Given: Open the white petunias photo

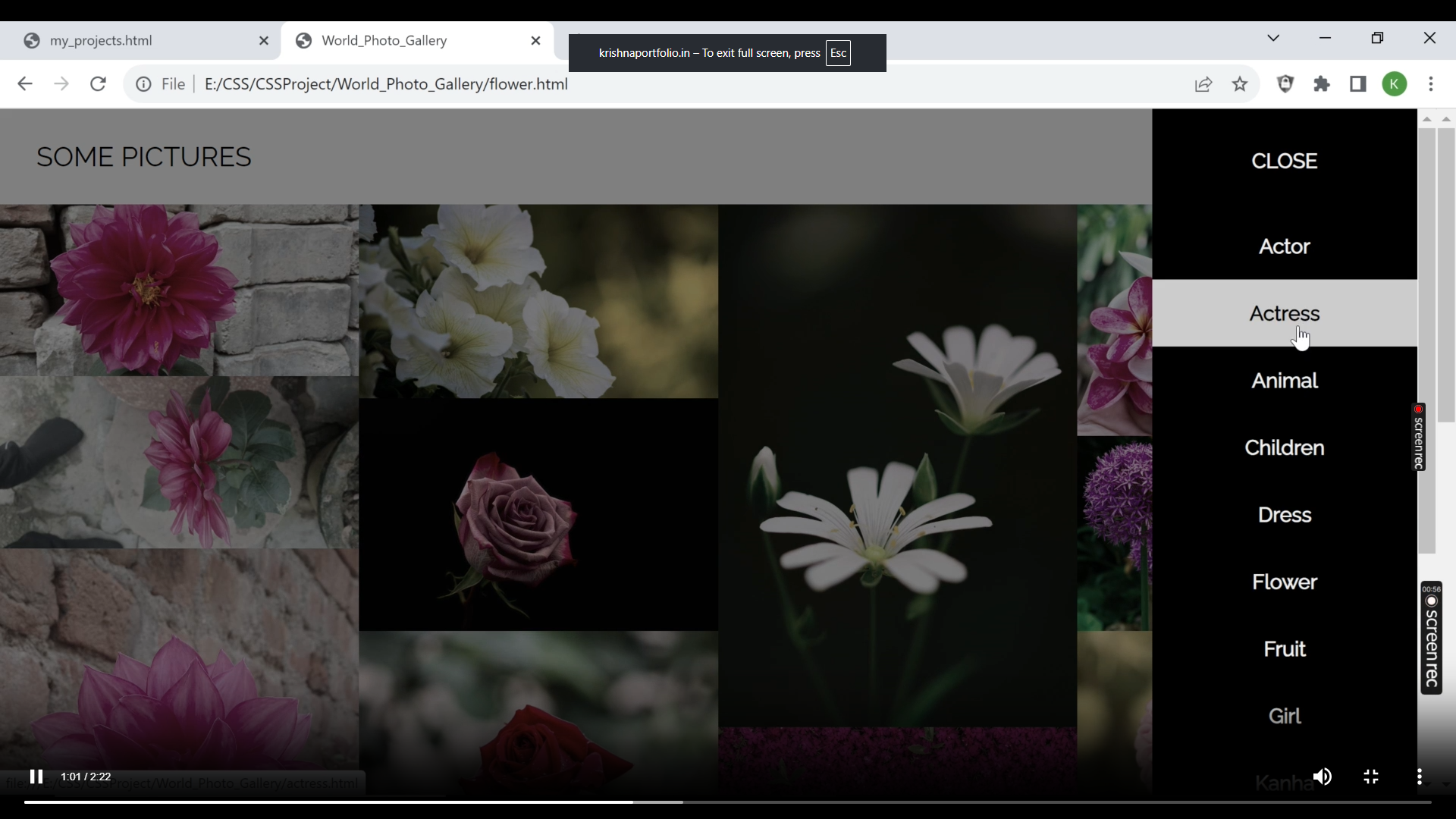Looking at the screenshot, I should tap(538, 301).
